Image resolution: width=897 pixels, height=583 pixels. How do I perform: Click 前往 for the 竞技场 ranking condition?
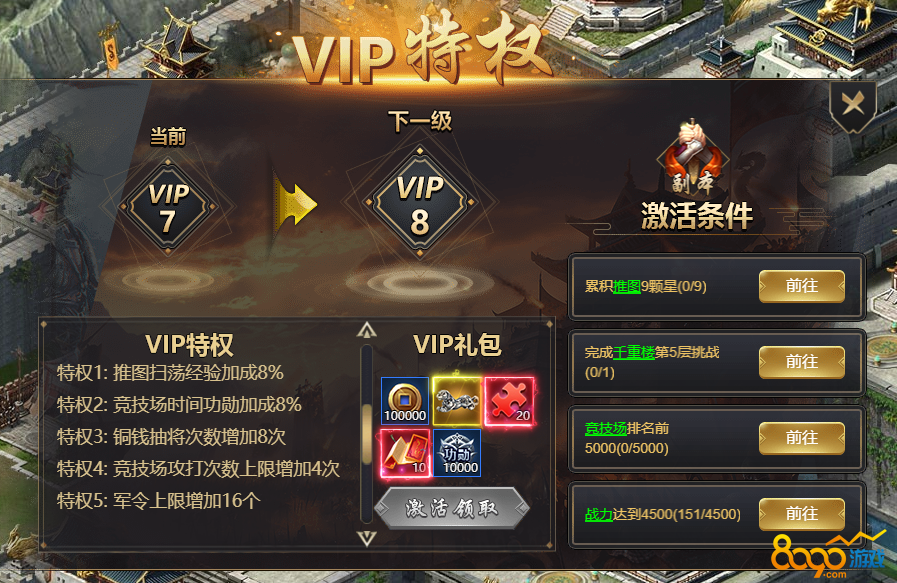tap(801, 438)
